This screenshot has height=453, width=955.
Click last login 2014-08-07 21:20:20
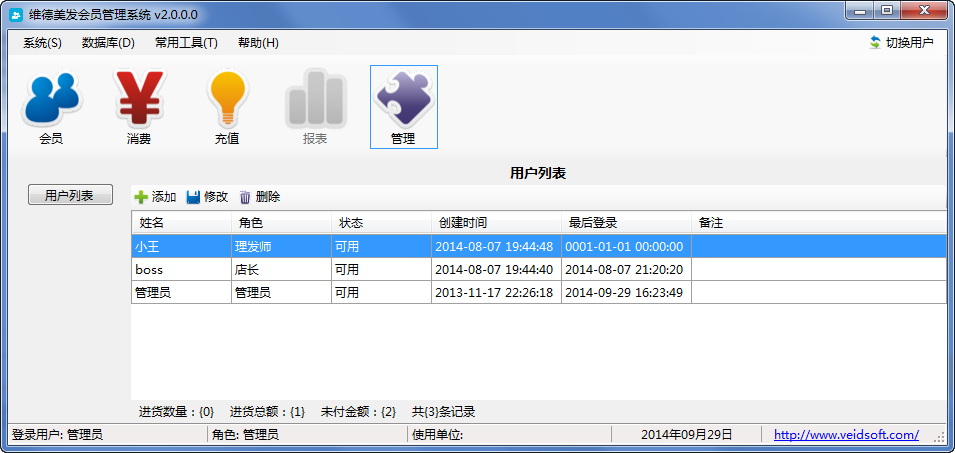pyautogui.click(x=626, y=270)
